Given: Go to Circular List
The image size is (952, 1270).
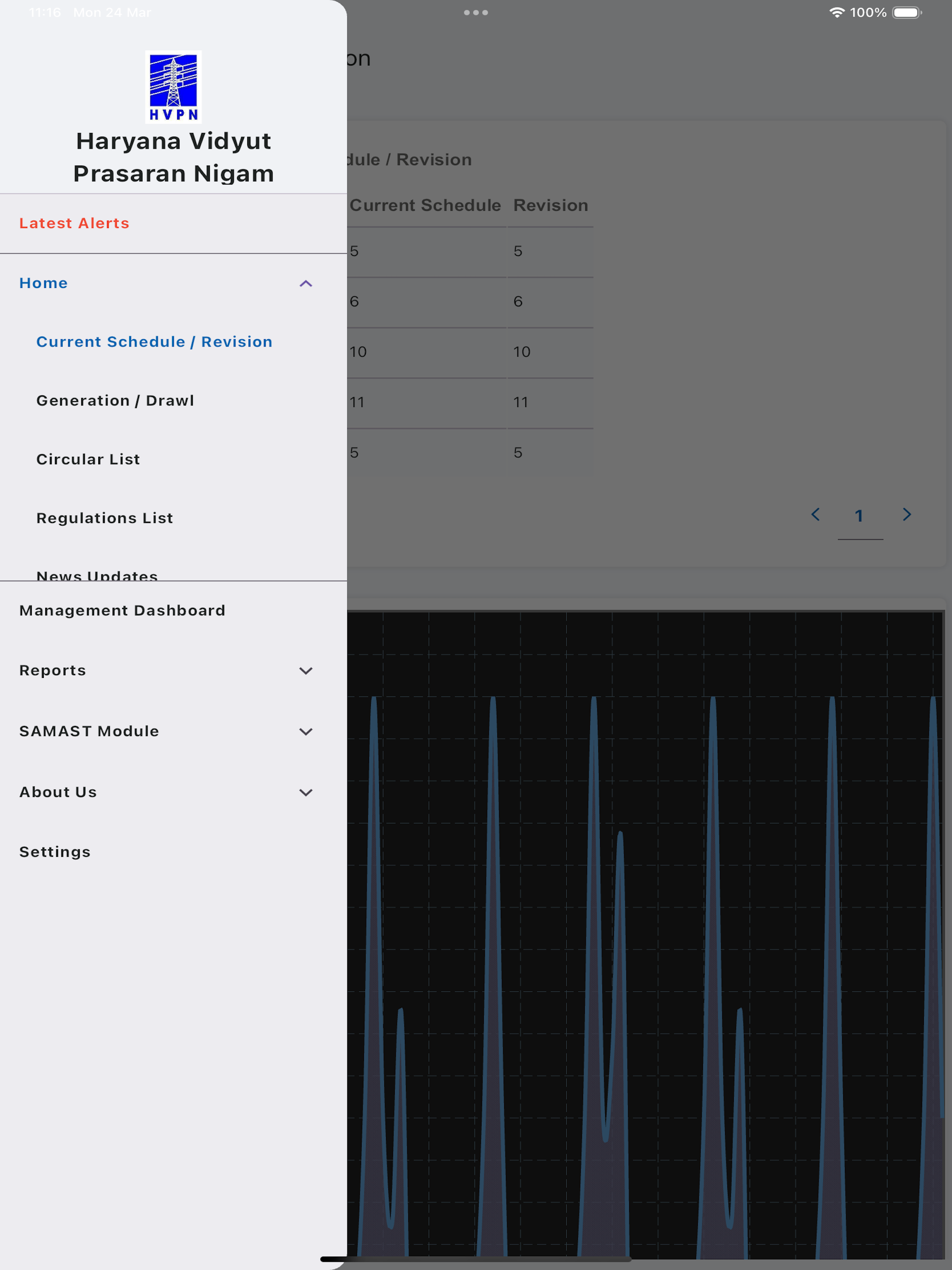Looking at the screenshot, I should tap(88, 459).
